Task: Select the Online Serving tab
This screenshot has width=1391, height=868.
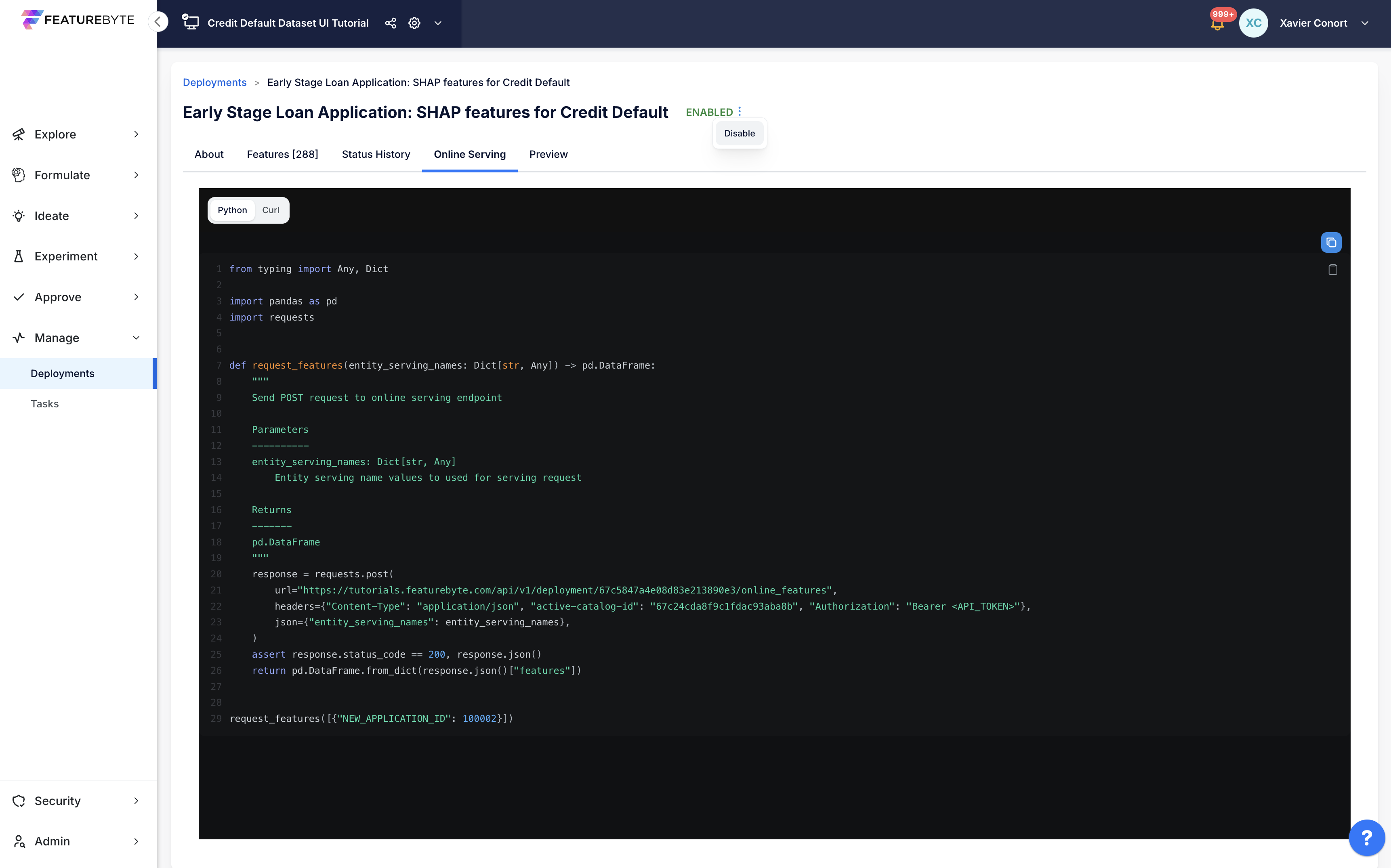Action: click(469, 154)
